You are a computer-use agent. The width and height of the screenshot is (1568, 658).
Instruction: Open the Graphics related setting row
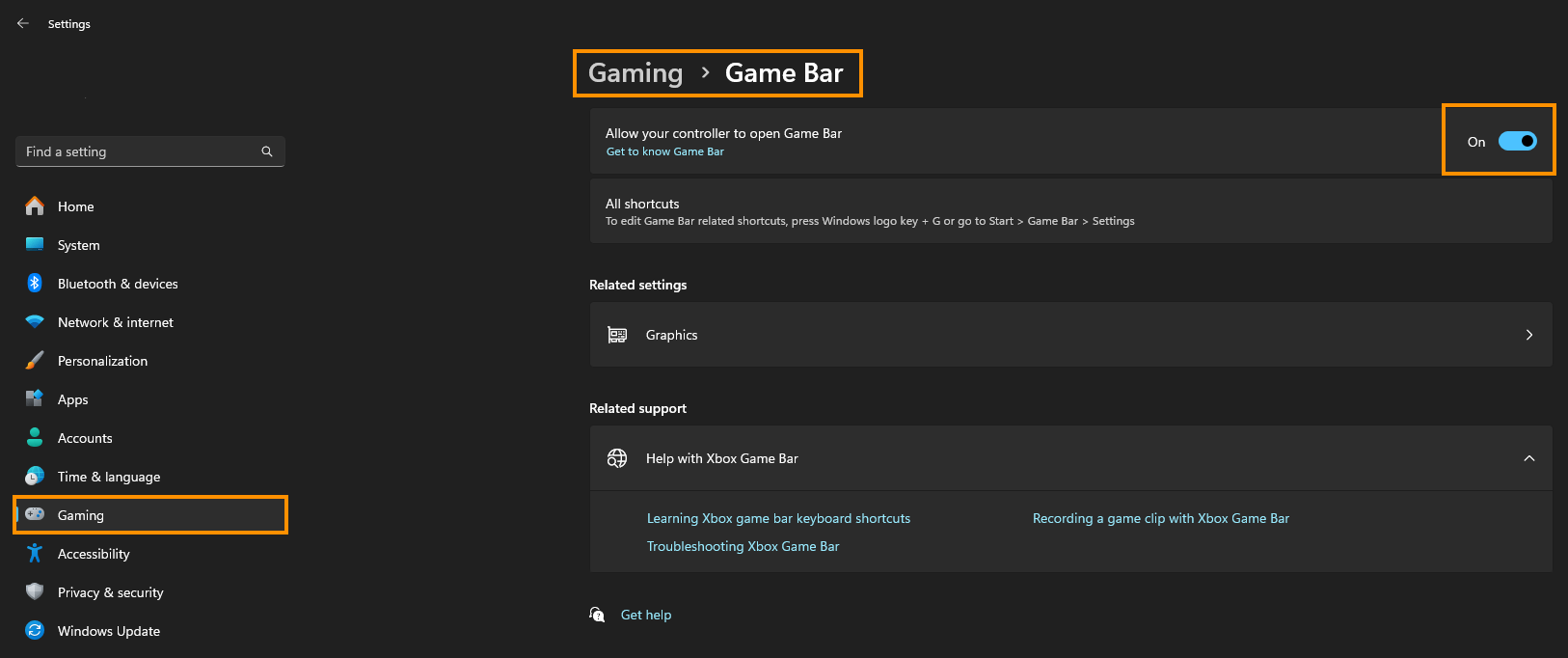(x=1070, y=335)
